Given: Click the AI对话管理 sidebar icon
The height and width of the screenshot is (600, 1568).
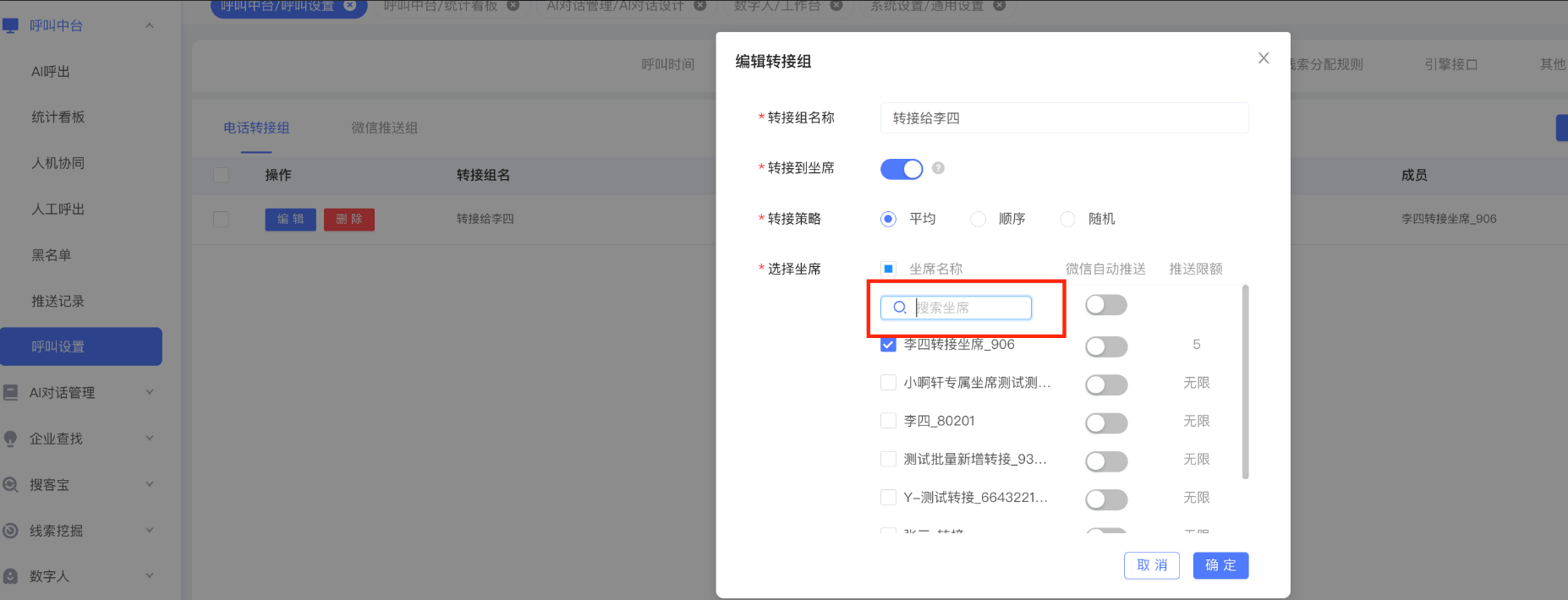Looking at the screenshot, I should click(x=11, y=392).
